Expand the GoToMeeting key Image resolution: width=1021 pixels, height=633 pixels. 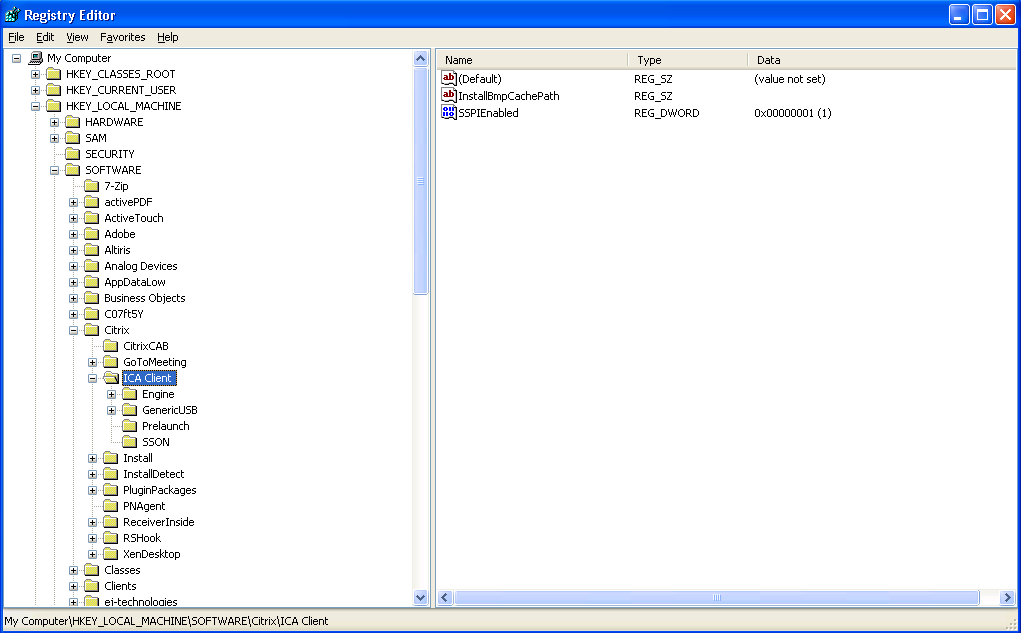tap(92, 362)
